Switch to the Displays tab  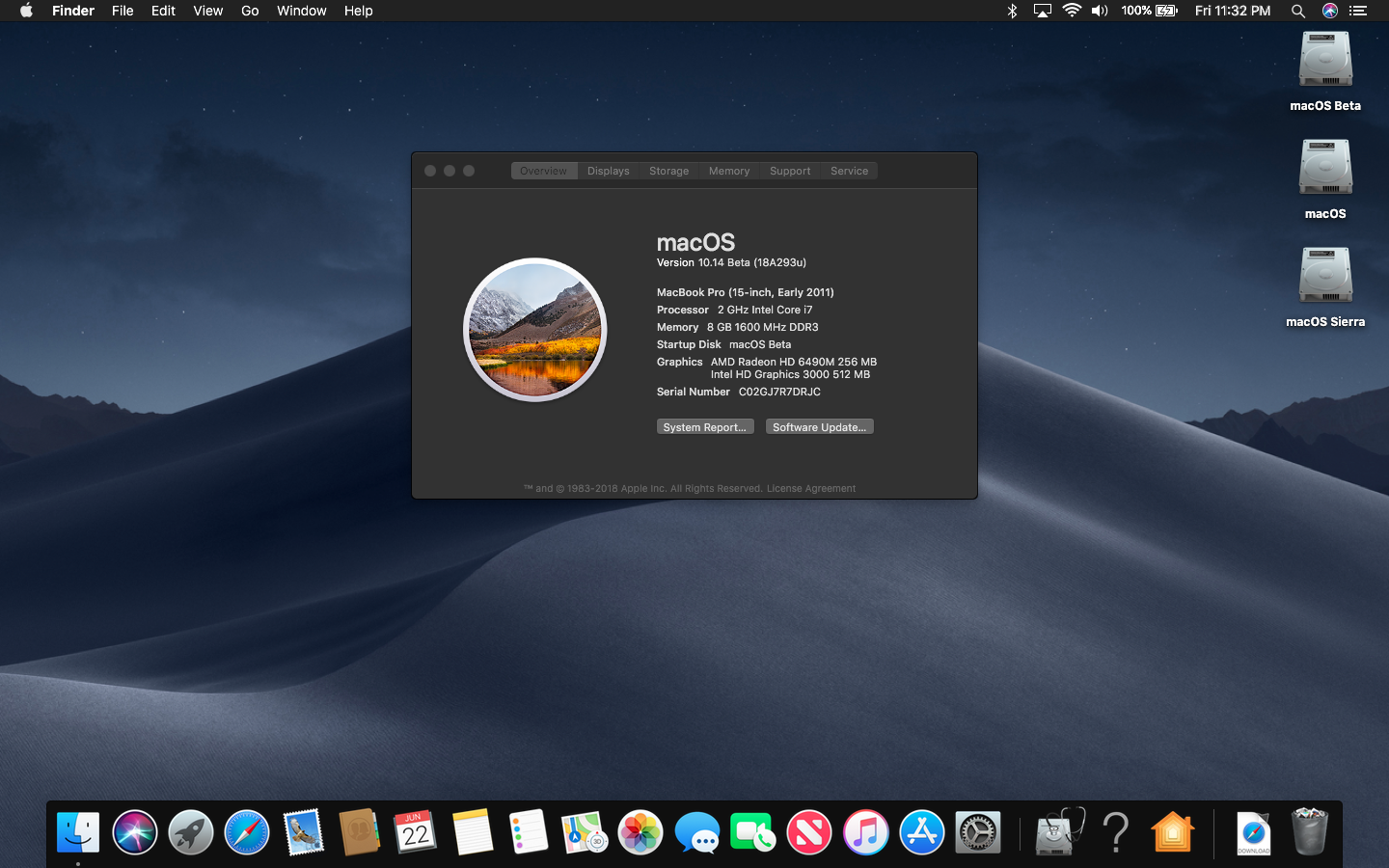(x=609, y=171)
